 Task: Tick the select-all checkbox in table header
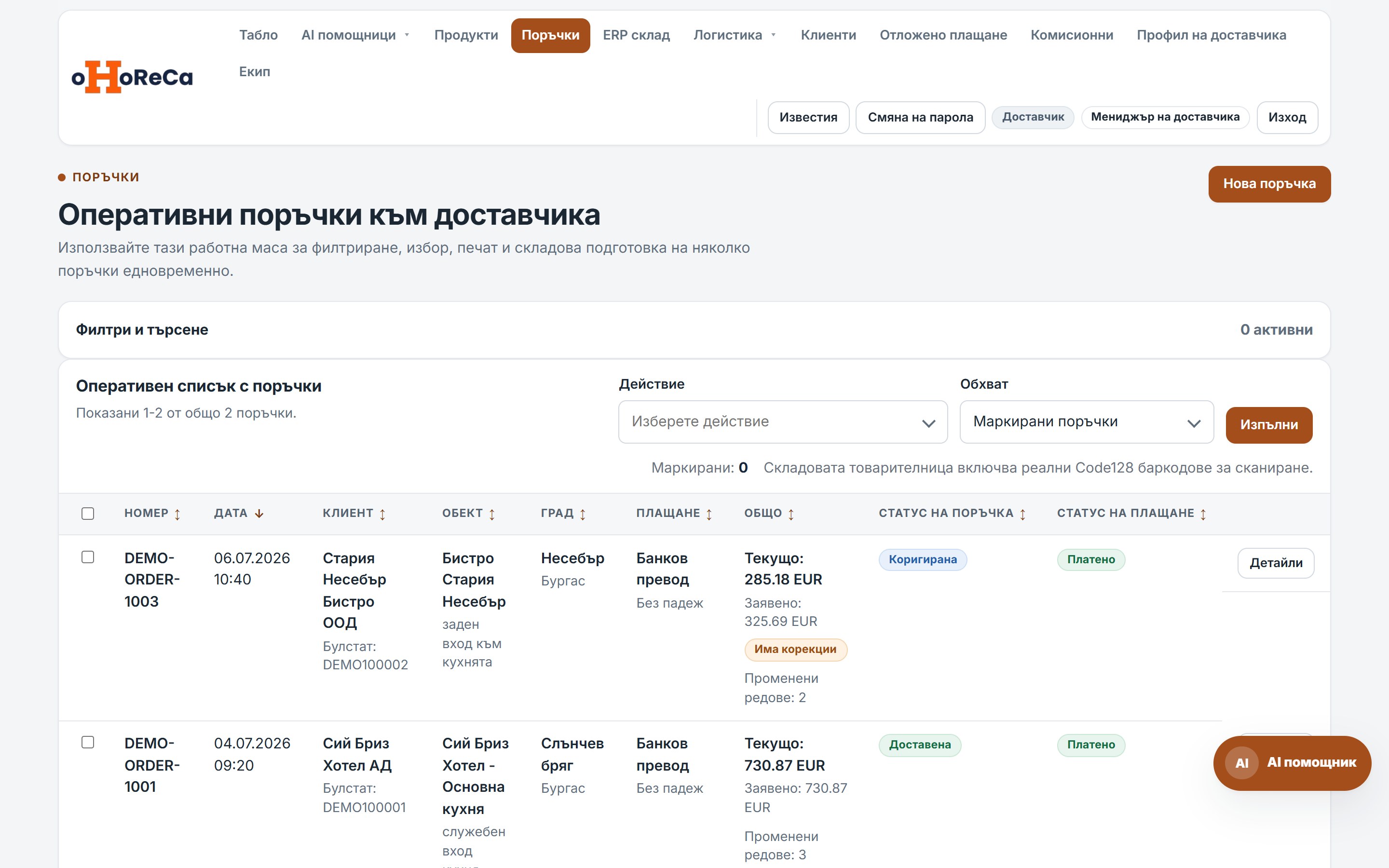88,513
